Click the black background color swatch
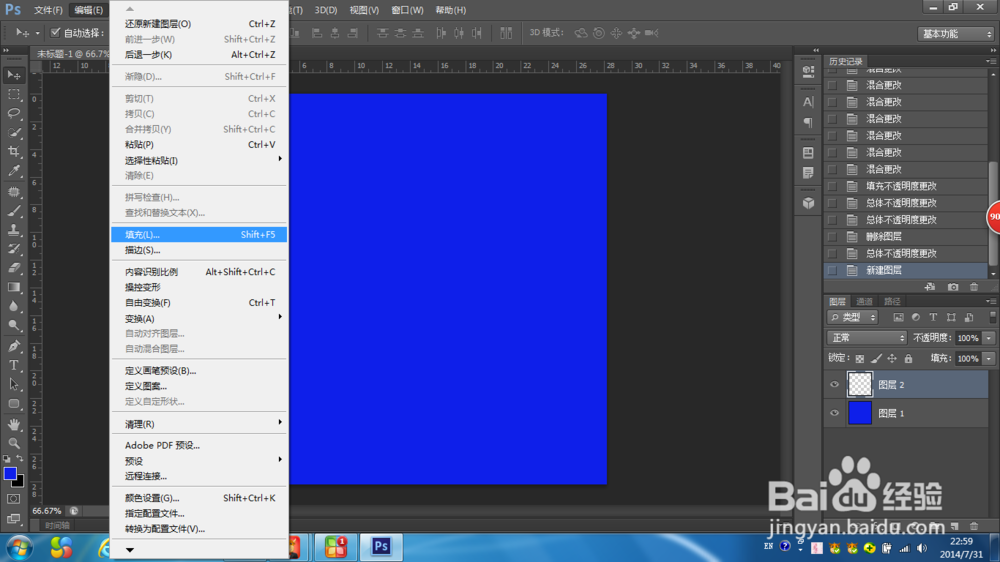This screenshot has height=562, width=1000. coord(20,482)
